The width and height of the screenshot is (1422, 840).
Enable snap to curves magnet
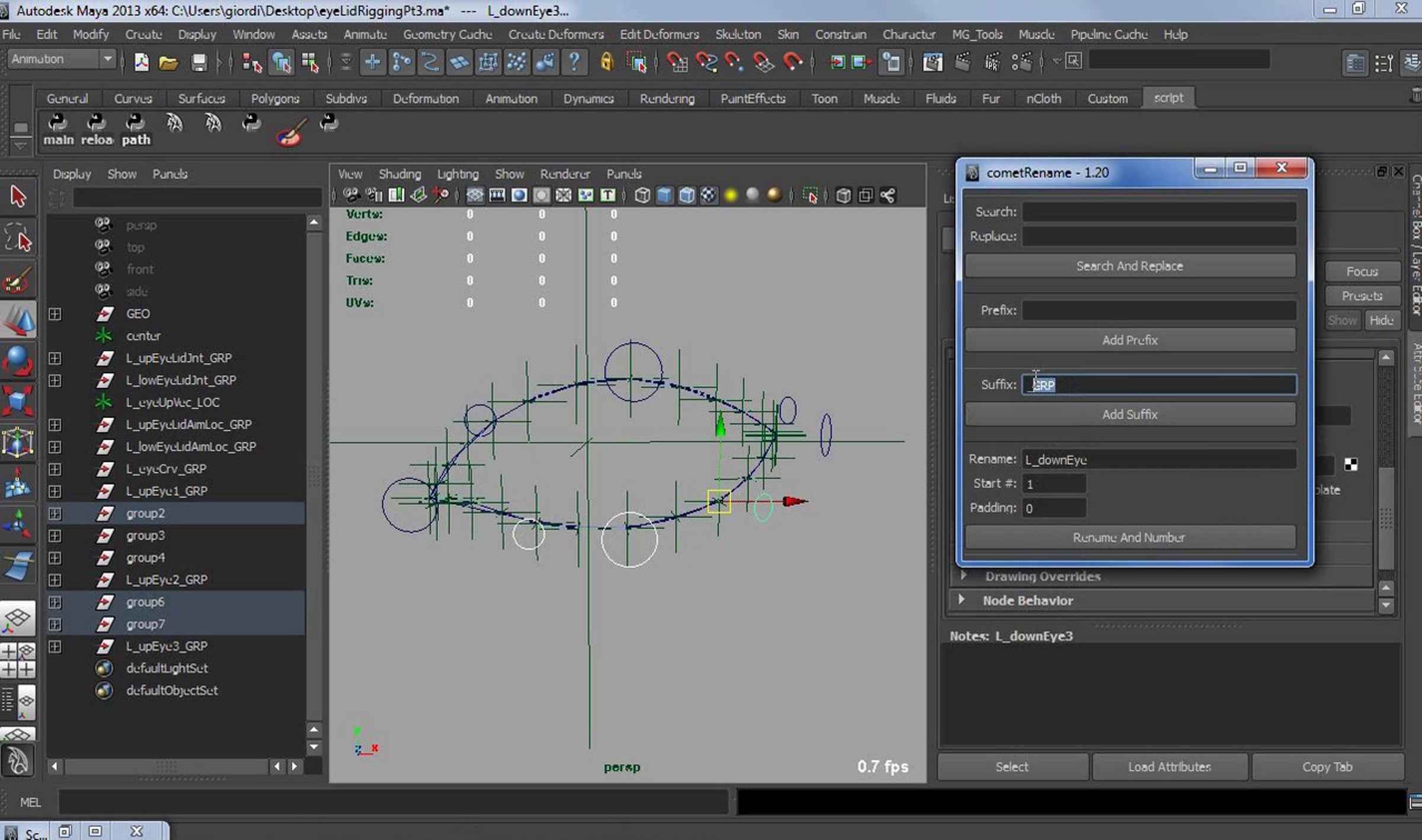(x=706, y=62)
